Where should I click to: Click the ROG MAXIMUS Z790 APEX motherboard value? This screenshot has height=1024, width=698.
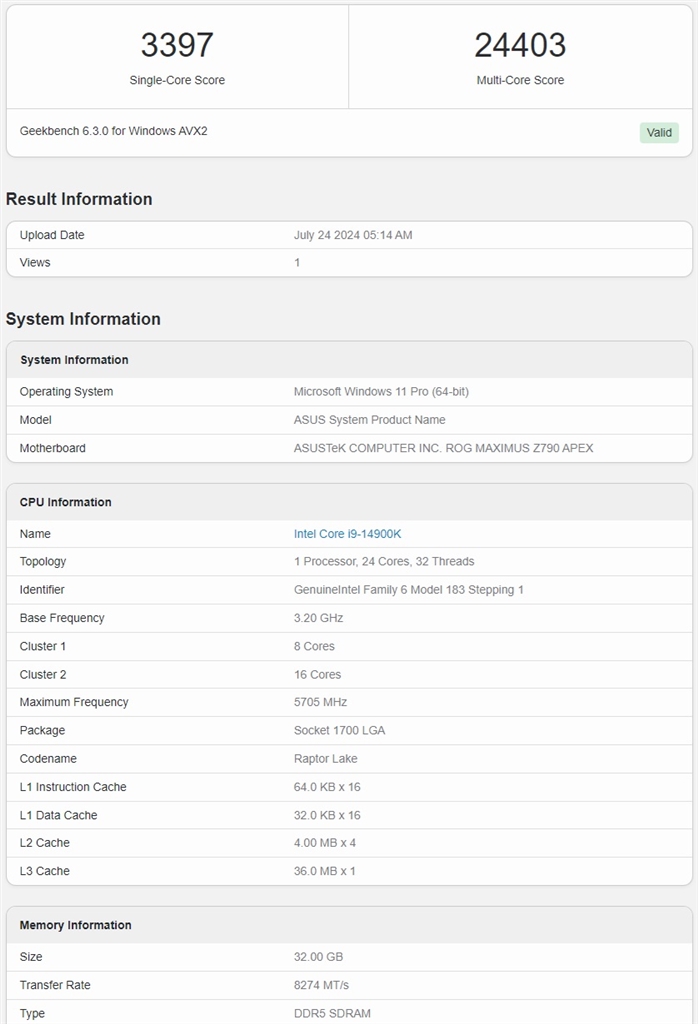[443, 448]
